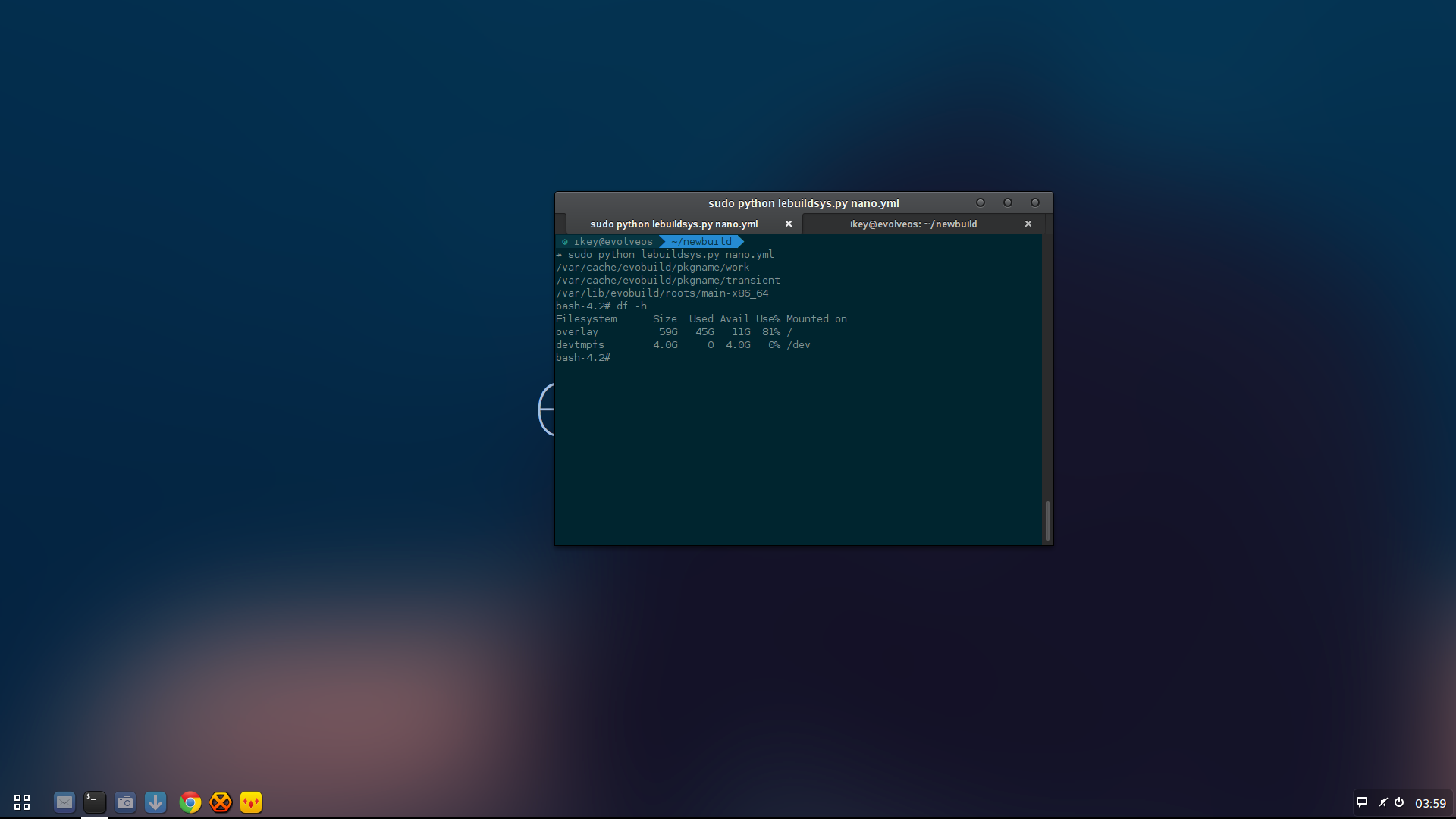Focus the terminal launcher in the panel

coord(95,802)
